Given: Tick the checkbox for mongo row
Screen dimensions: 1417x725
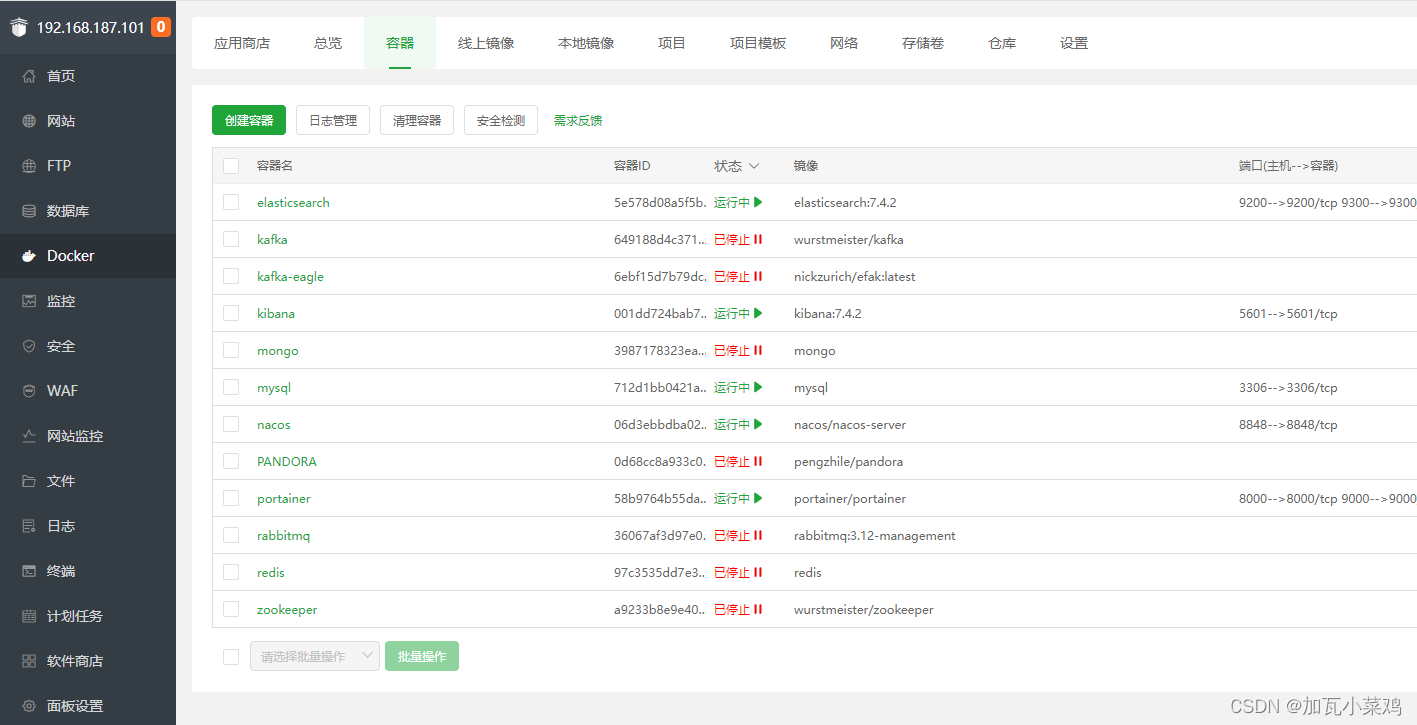Looking at the screenshot, I should coord(231,350).
